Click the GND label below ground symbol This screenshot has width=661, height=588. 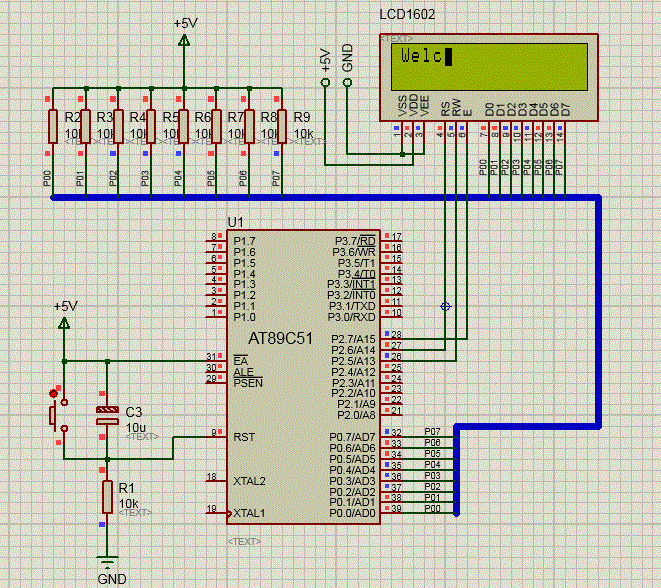[112, 579]
